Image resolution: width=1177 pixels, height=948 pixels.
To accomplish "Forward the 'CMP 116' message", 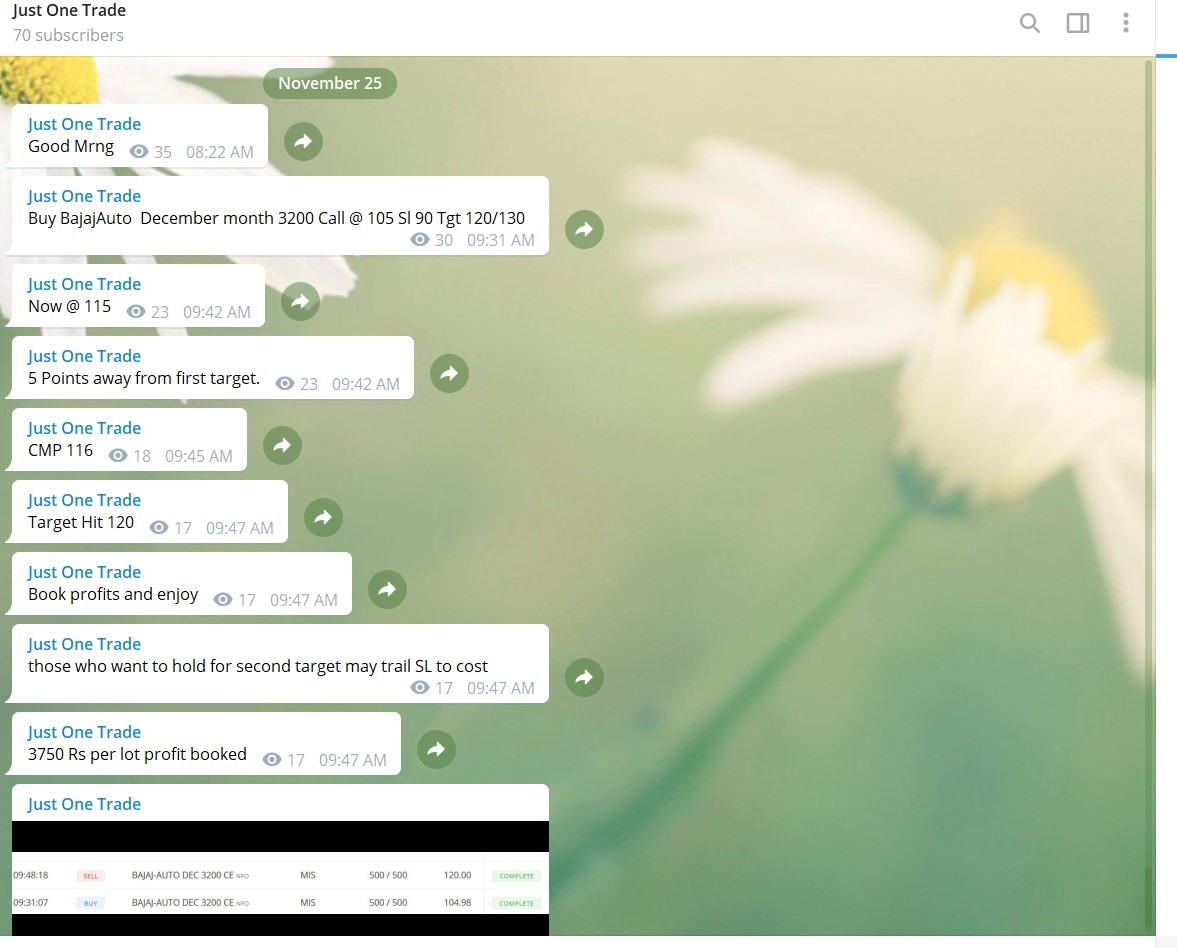I will [282, 445].
